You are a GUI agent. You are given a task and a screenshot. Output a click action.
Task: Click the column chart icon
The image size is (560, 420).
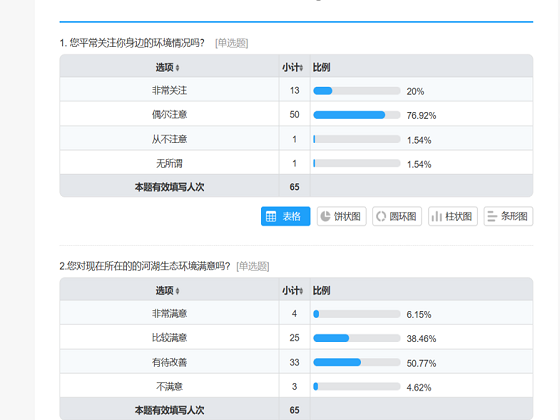(436, 216)
